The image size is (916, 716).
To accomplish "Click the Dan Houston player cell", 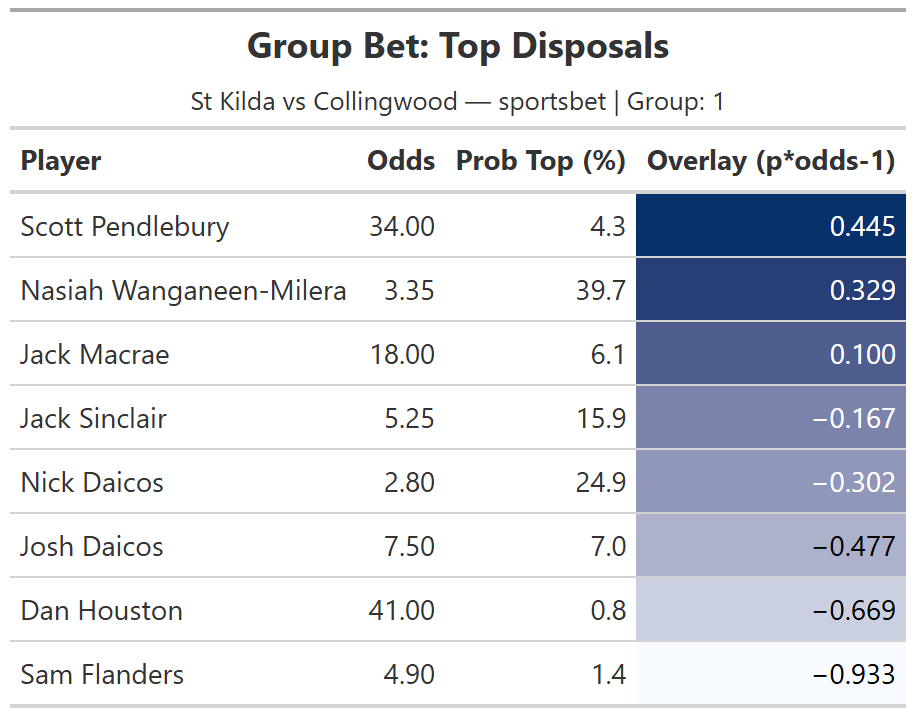I will pos(101,611).
